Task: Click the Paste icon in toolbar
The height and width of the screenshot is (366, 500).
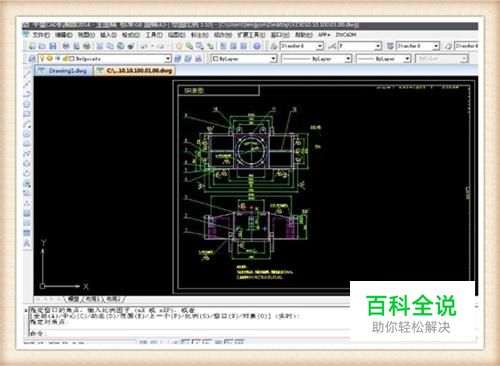Action: [x=121, y=46]
